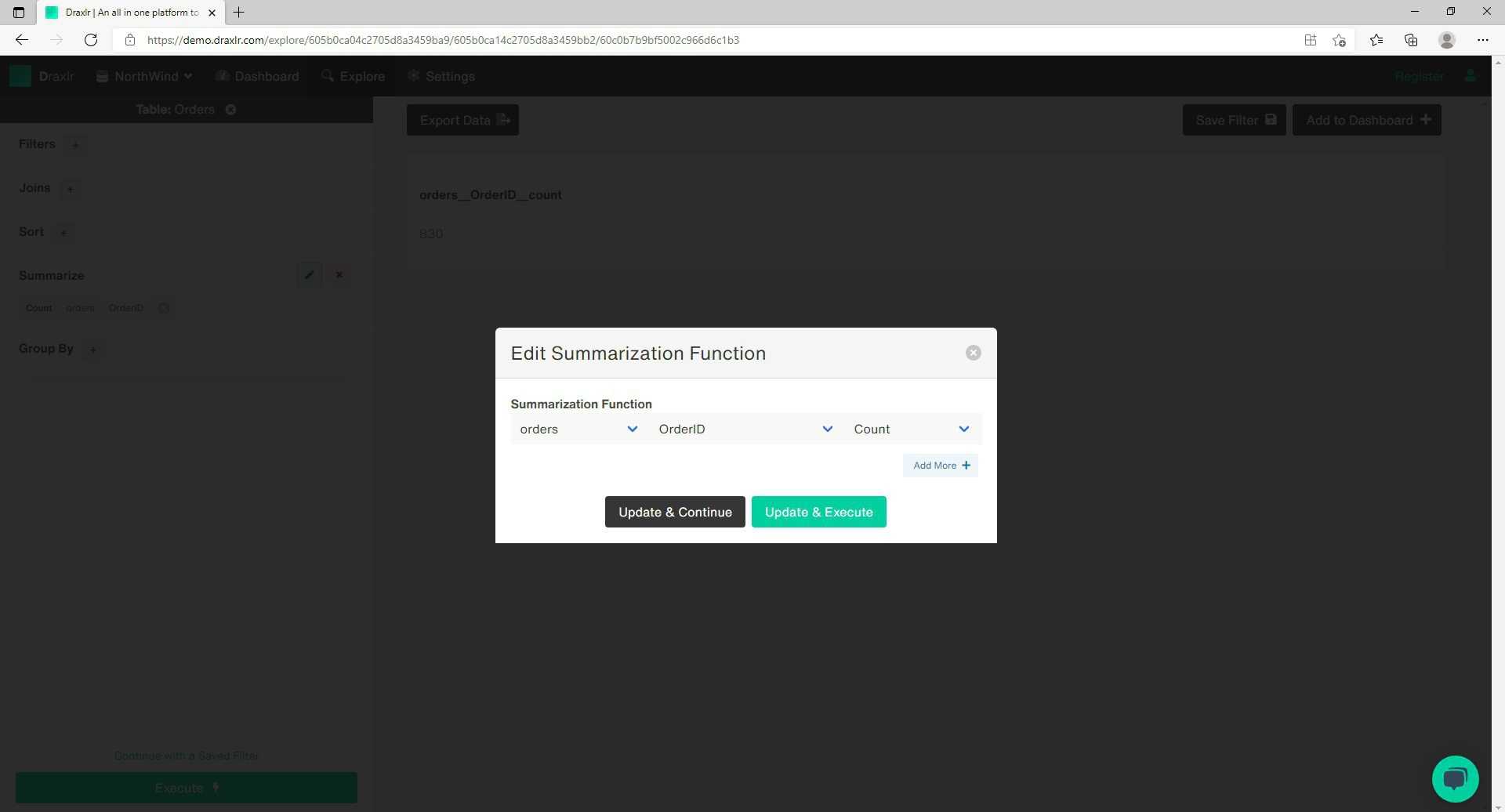Click the Register link

[x=1419, y=76]
